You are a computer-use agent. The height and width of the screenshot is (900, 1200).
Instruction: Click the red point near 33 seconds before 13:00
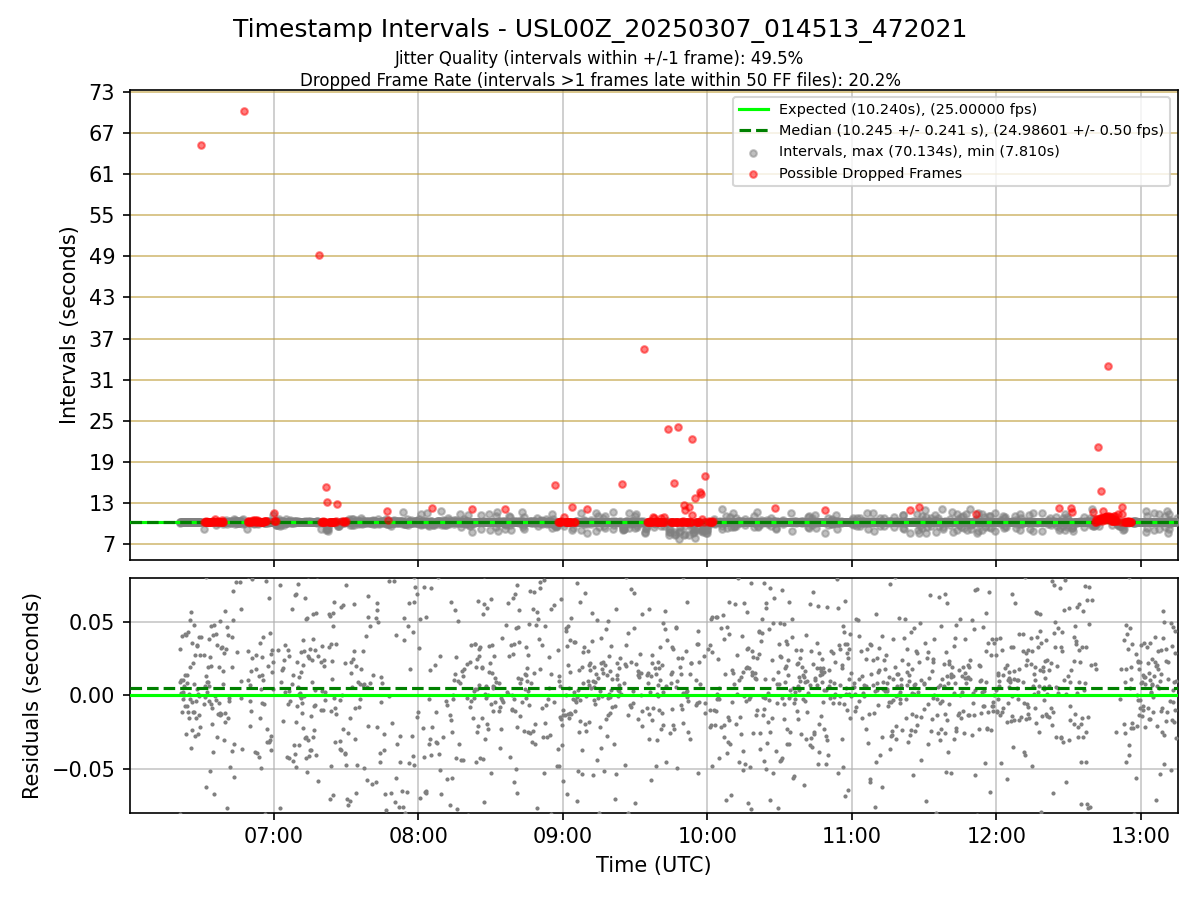[1108, 366]
